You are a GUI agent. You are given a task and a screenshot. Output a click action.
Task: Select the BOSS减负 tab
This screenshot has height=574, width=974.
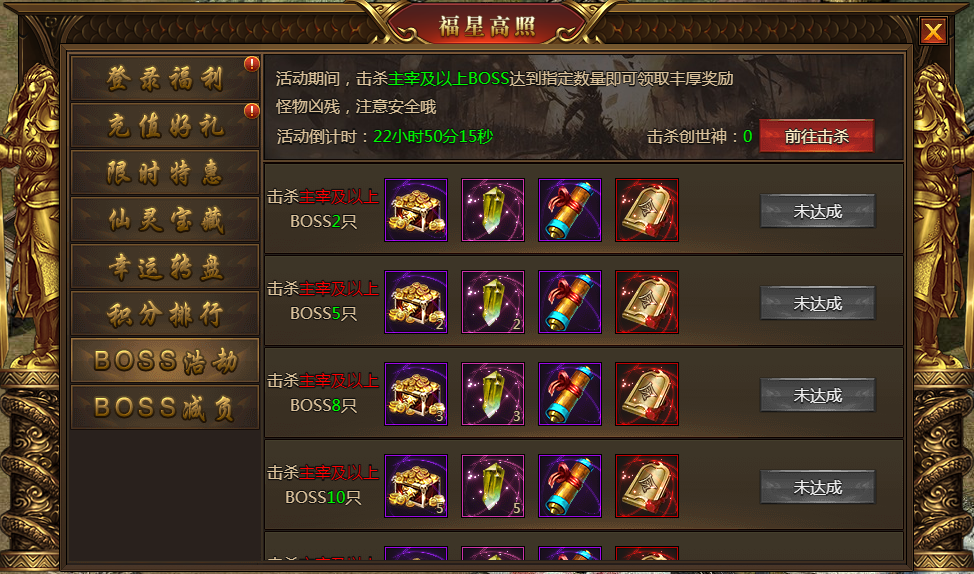[x=165, y=407]
